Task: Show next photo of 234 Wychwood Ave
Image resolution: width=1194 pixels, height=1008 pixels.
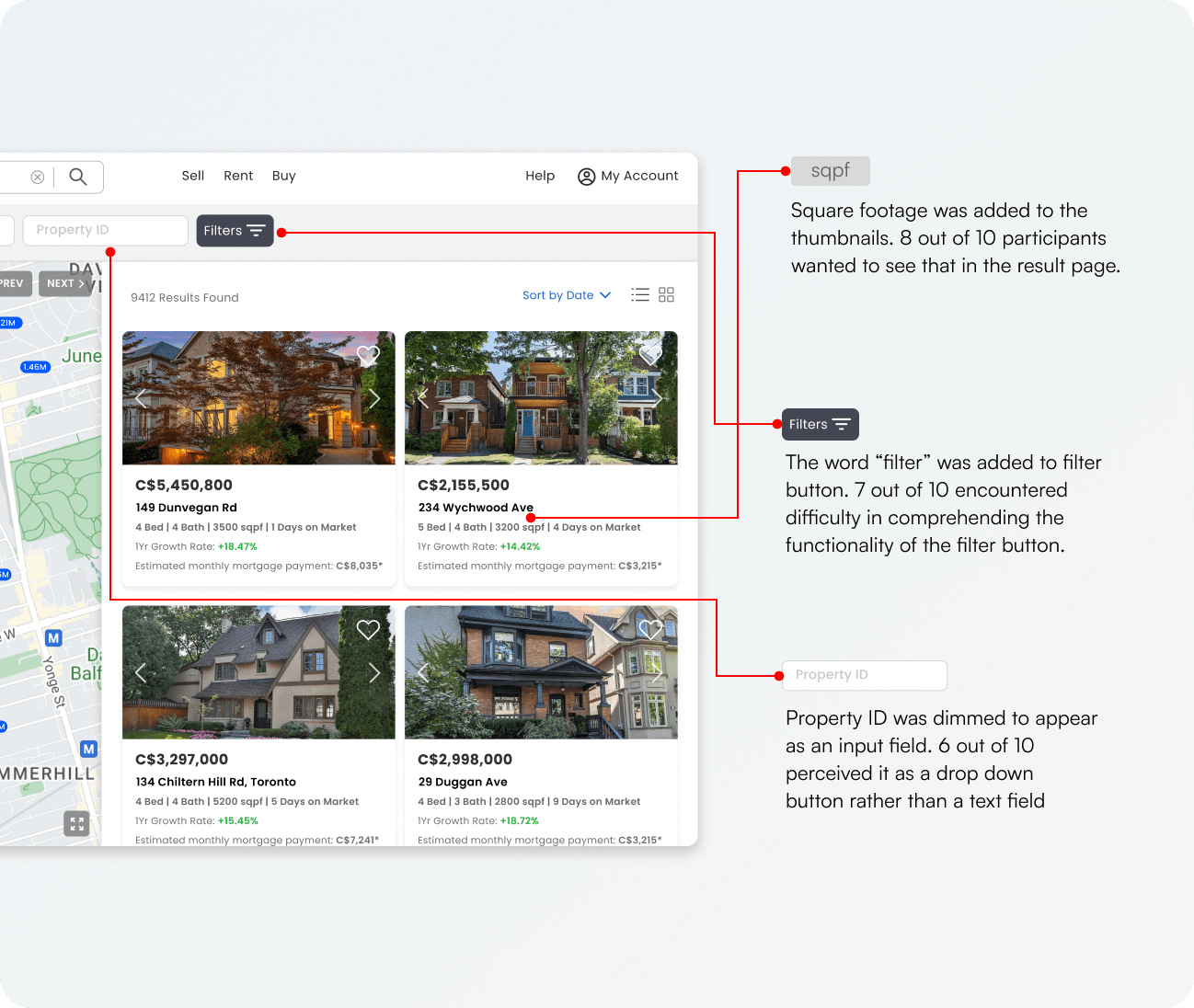Action: point(658,398)
